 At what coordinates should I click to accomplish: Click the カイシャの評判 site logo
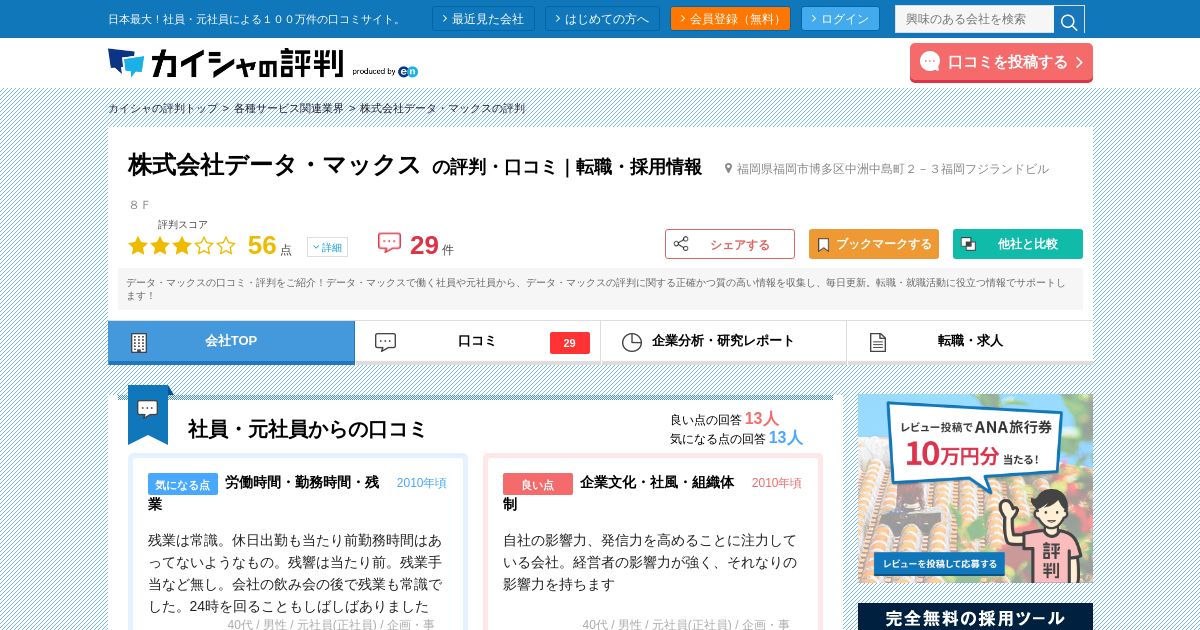[x=226, y=63]
